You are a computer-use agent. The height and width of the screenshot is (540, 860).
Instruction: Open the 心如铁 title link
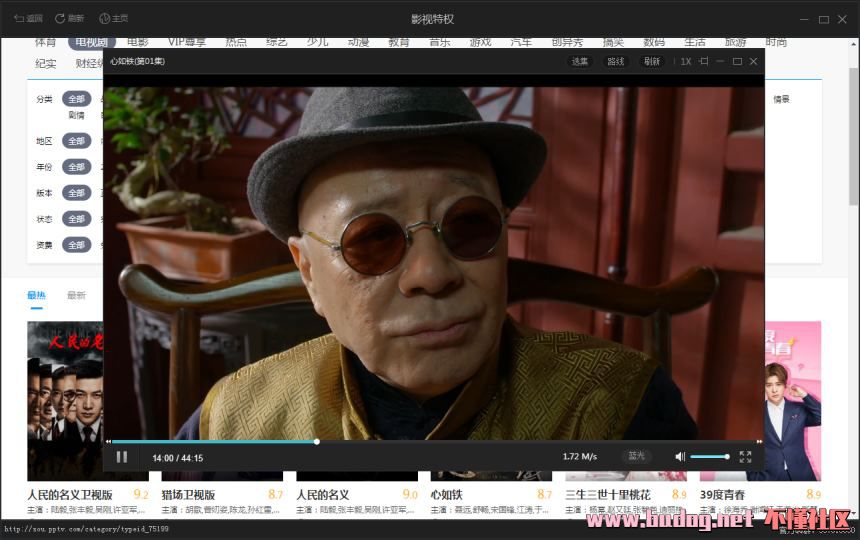(446, 494)
